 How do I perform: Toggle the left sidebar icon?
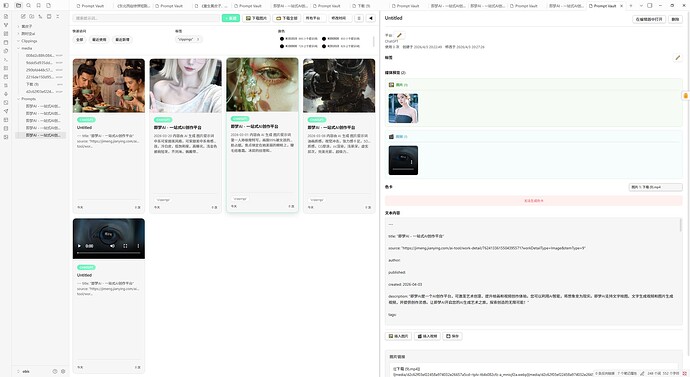click(x=6, y=5)
